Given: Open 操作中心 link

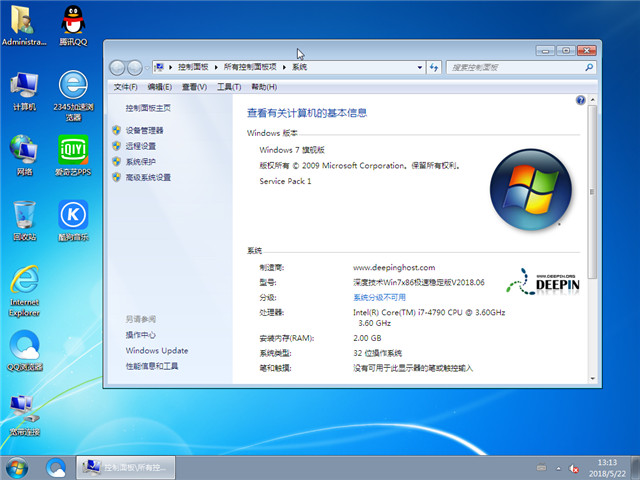Looking at the screenshot, I should 140,335.
